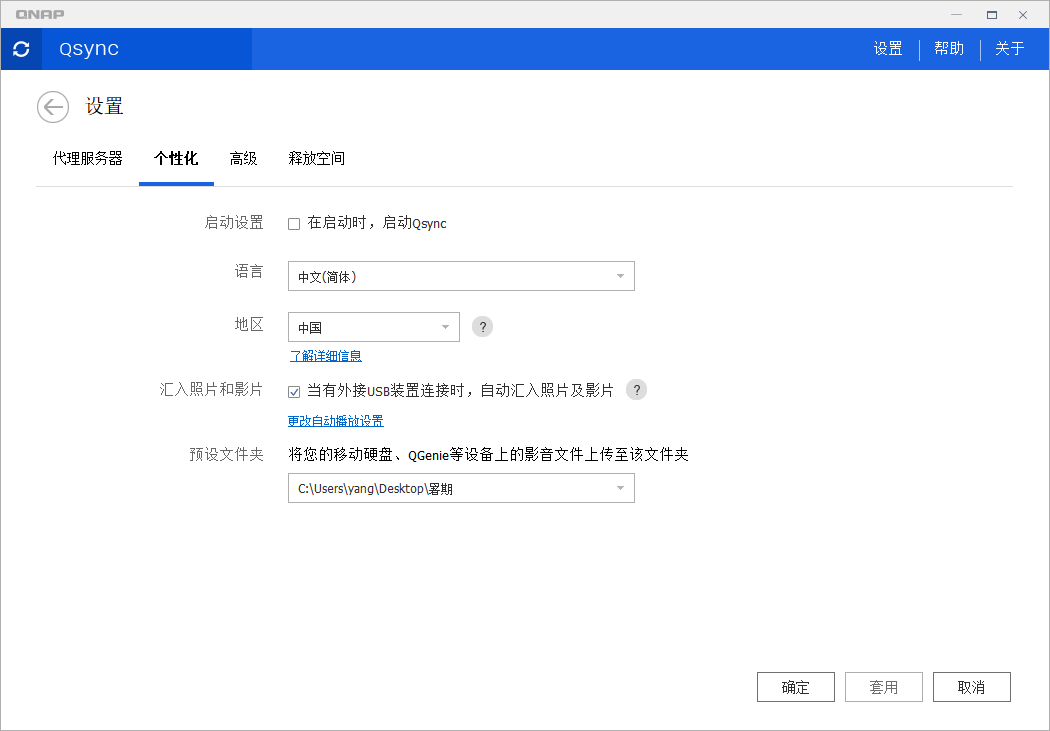Click the 预设文件夹 label
The height and width of the screenshot is (731, 1050).
pos(226,455)
